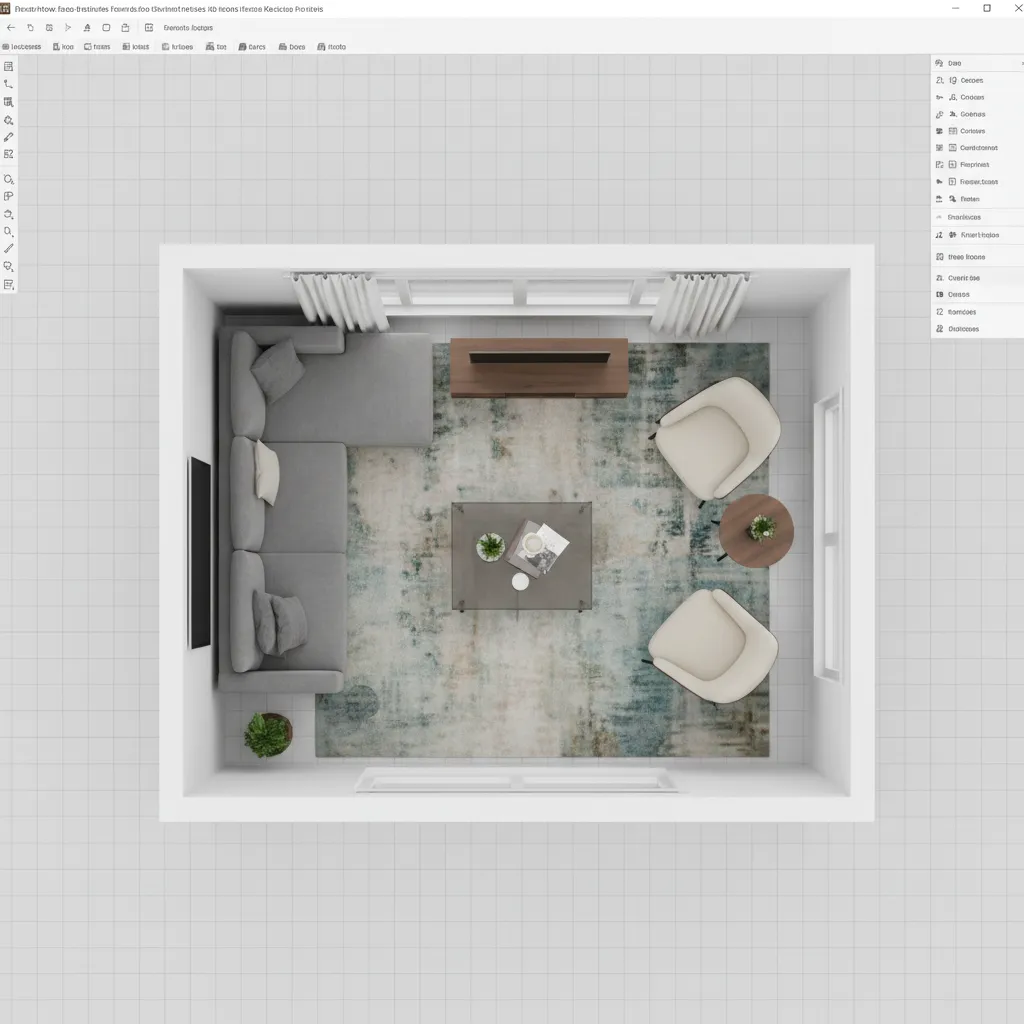Select the glass coffee table in the floor plan
The height and width of the screenshot is (1024, 1024).
point(522,555)
